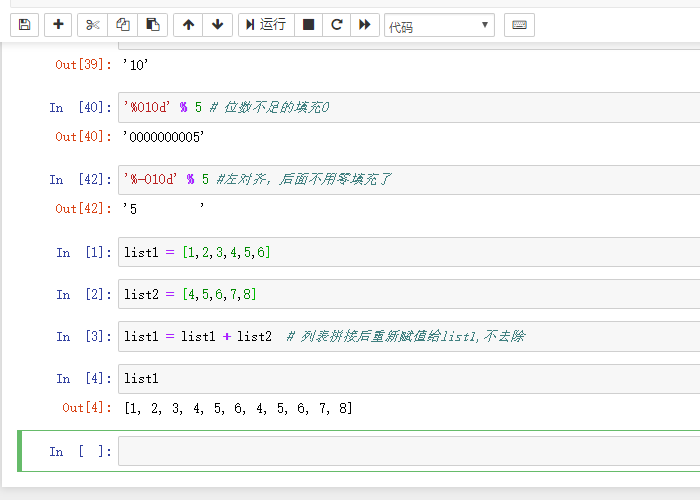Click the Out[4] list output text

tap(238, 408)
